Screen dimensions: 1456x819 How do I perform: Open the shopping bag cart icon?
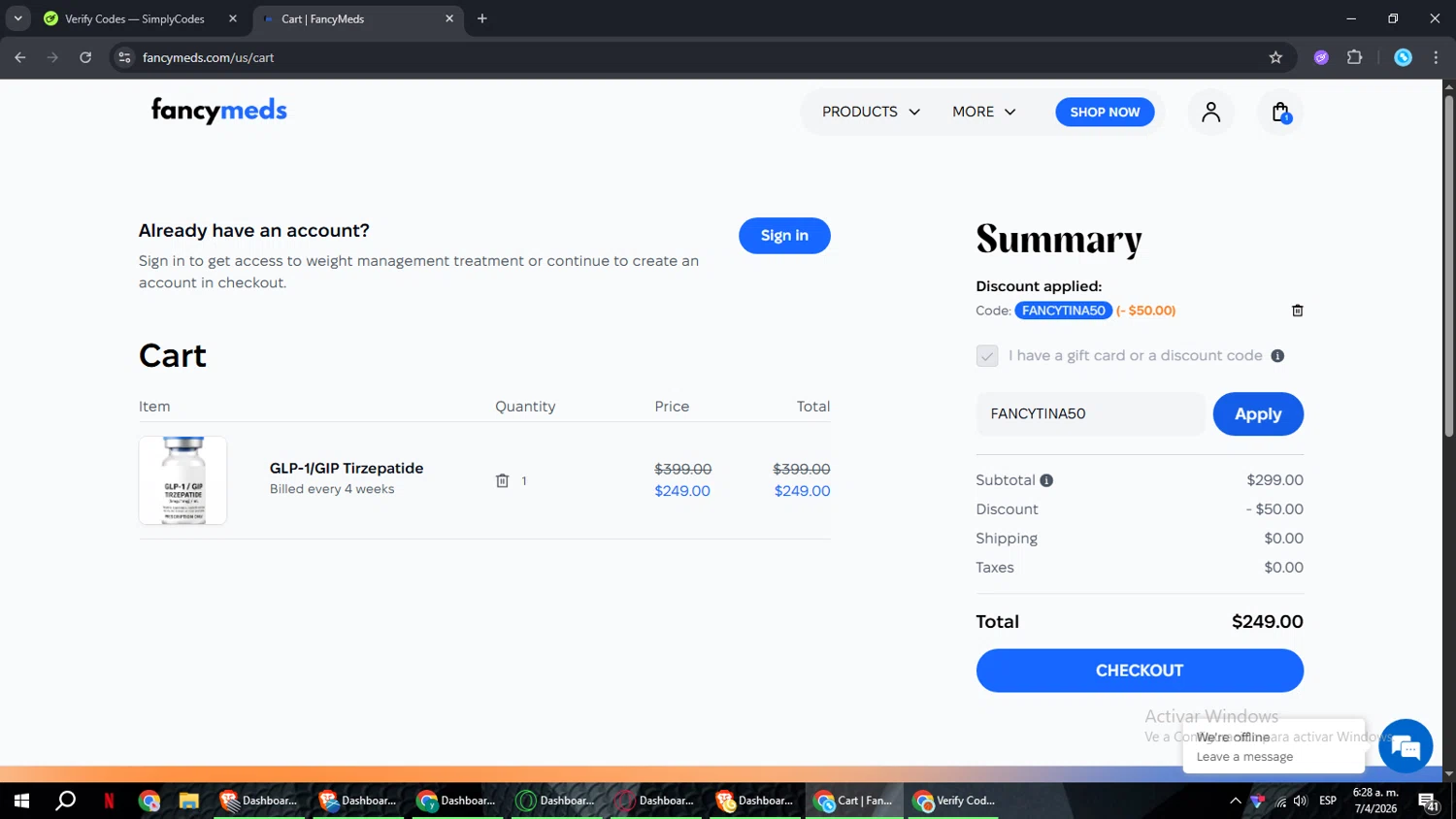click(1280, 113)
